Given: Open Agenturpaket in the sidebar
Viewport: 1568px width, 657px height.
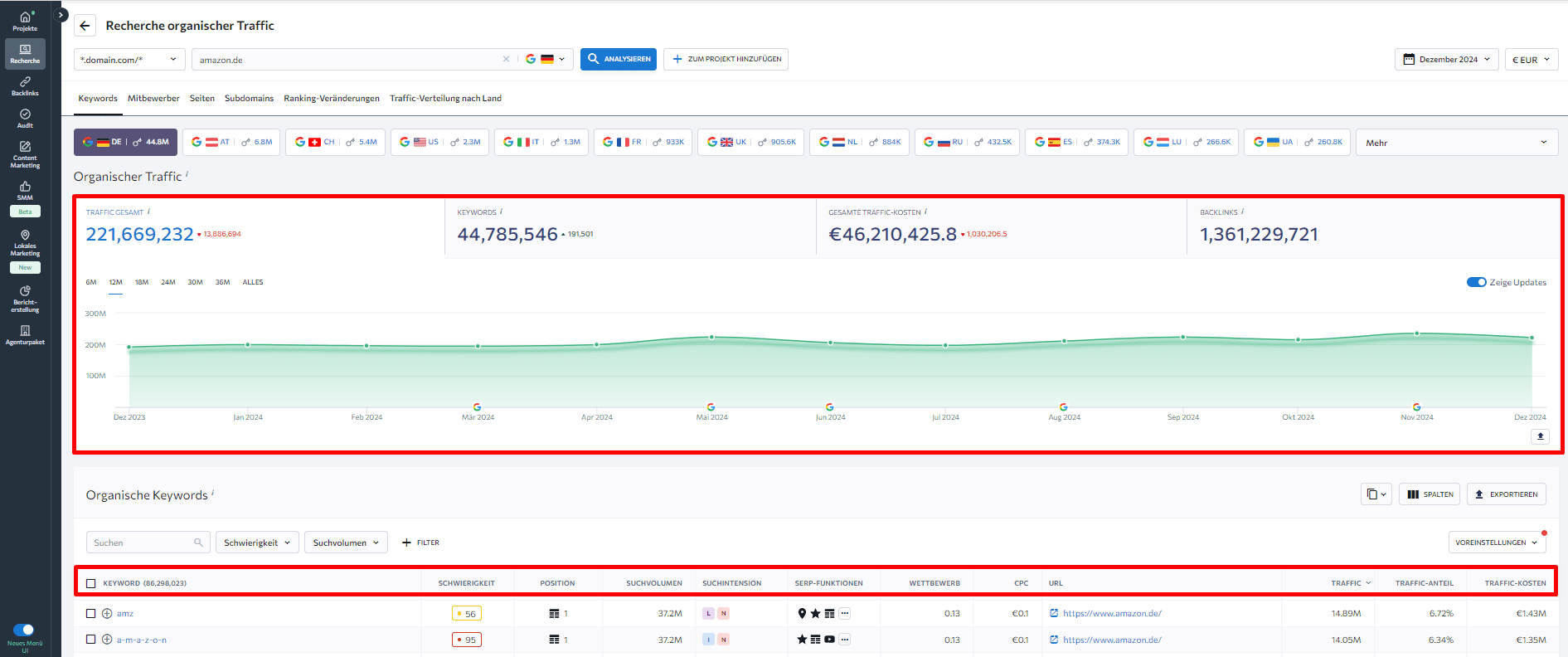Looking at the screenshot, I should 25,335.
